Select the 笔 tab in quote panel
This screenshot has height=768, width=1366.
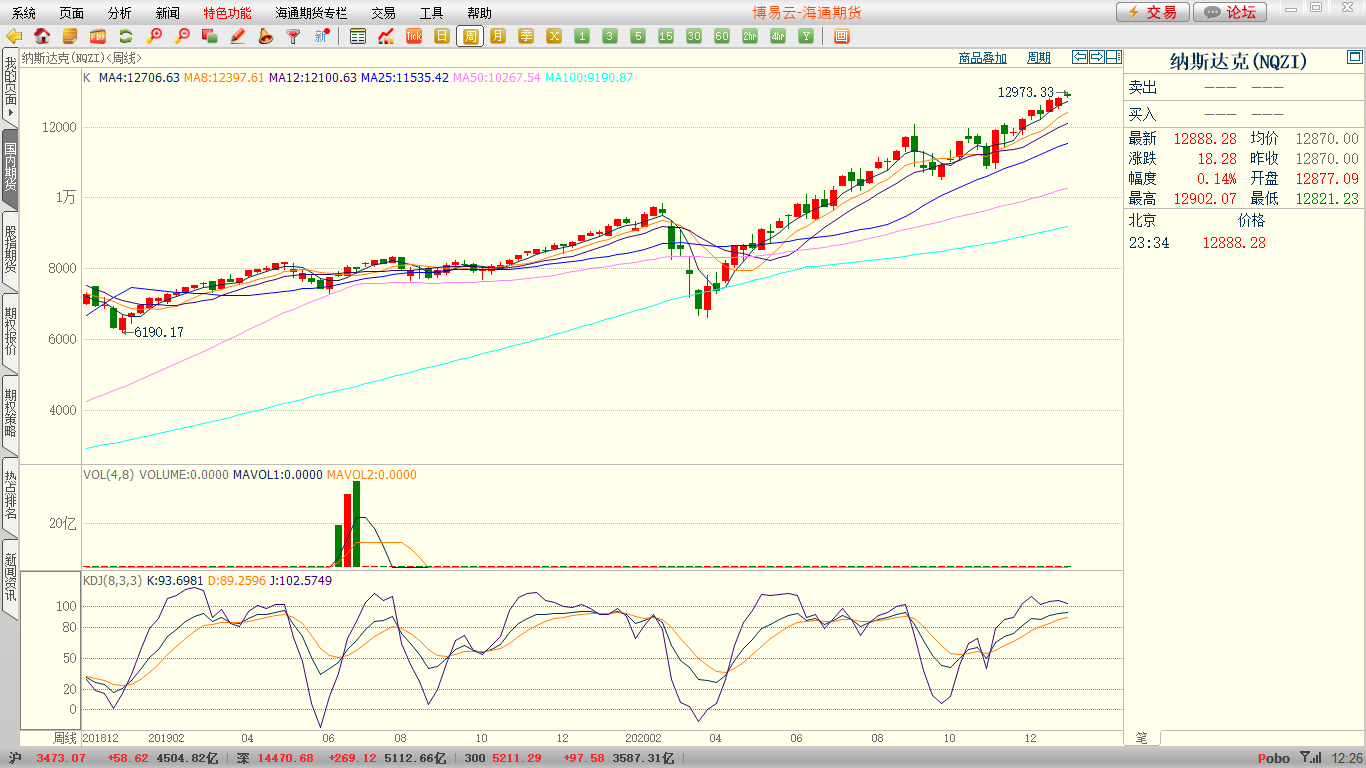pyautogui.click(x=1142, y=738)
